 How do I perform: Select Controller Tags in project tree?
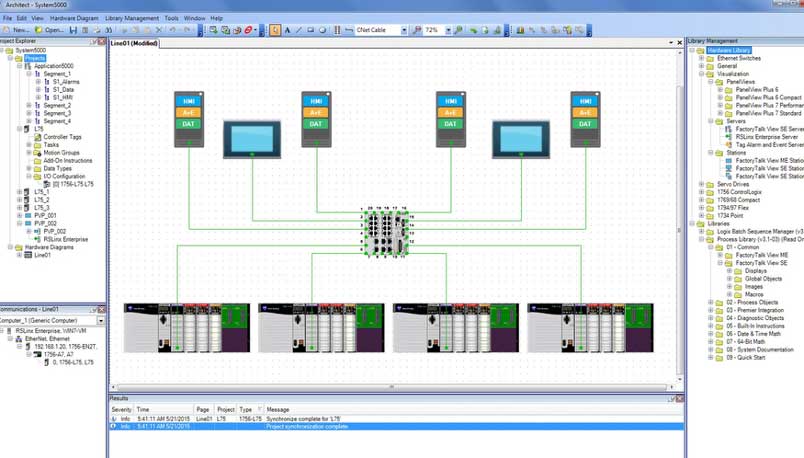click(x=62, y=137)
